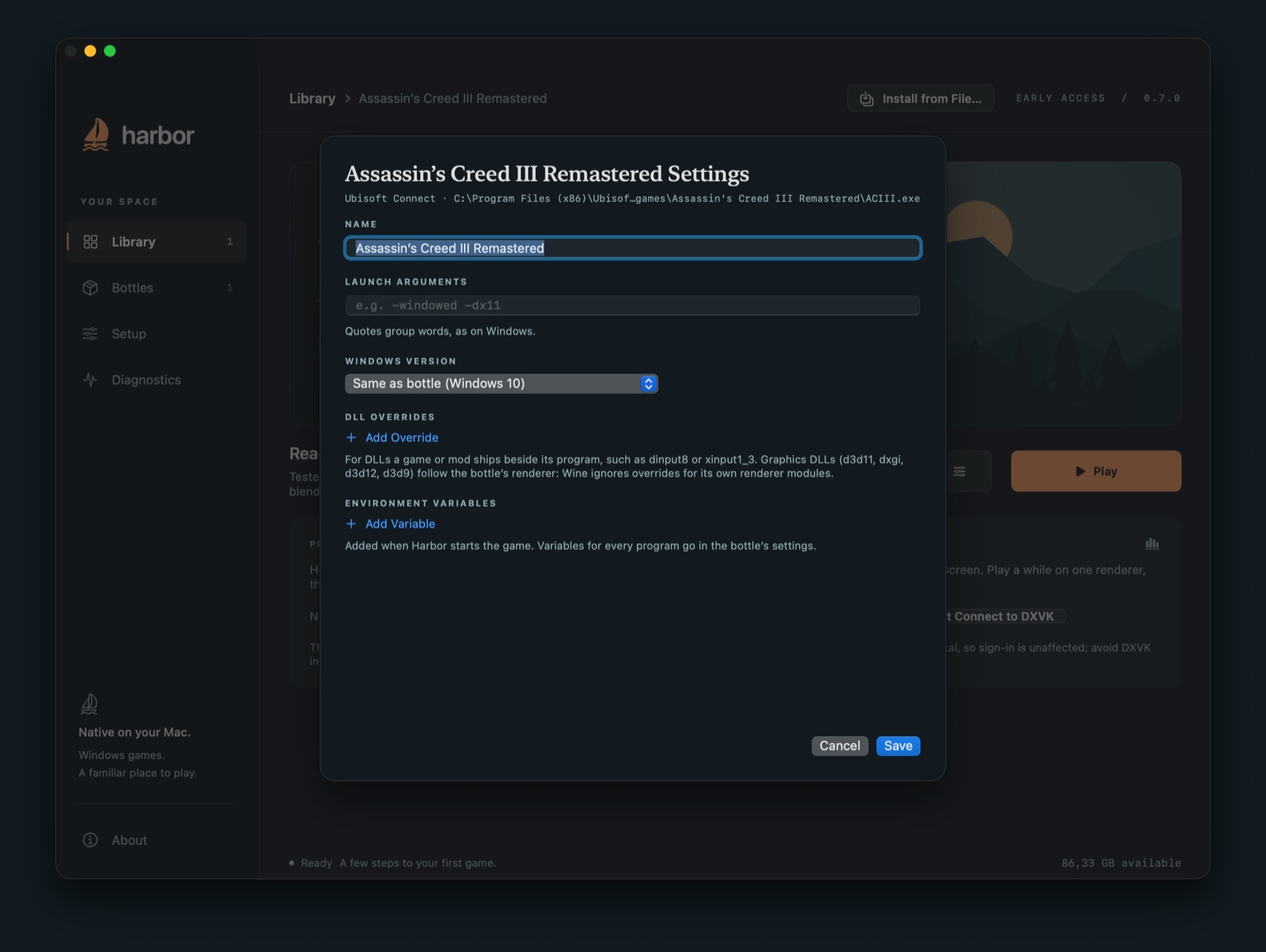Click the "Ready" status text
This screenshot has width=1266, height=952.
tap(316, 863)
